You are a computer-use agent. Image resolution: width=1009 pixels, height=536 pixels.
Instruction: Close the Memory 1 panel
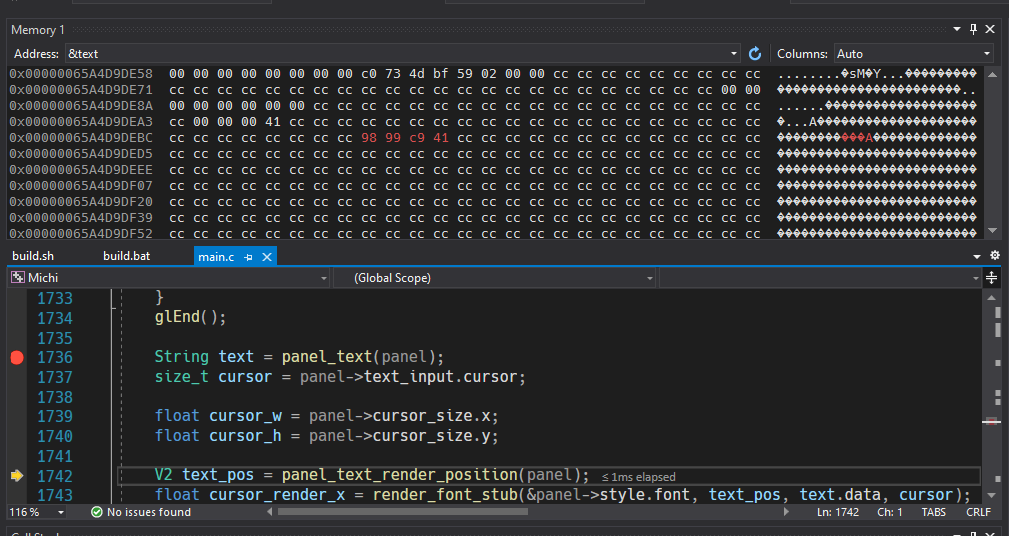coord(990,29)
